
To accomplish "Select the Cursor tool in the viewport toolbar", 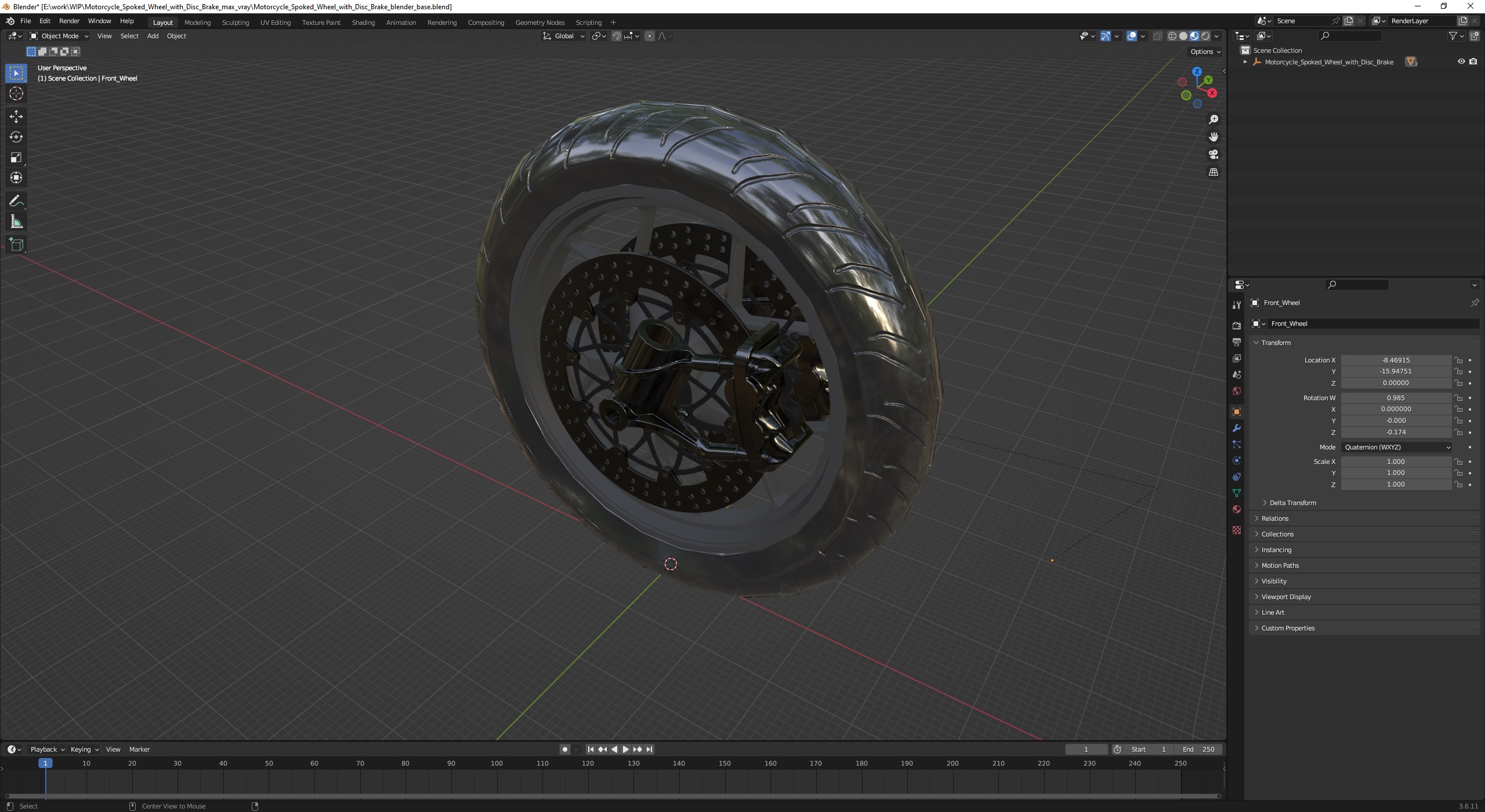I will [16, 93].
